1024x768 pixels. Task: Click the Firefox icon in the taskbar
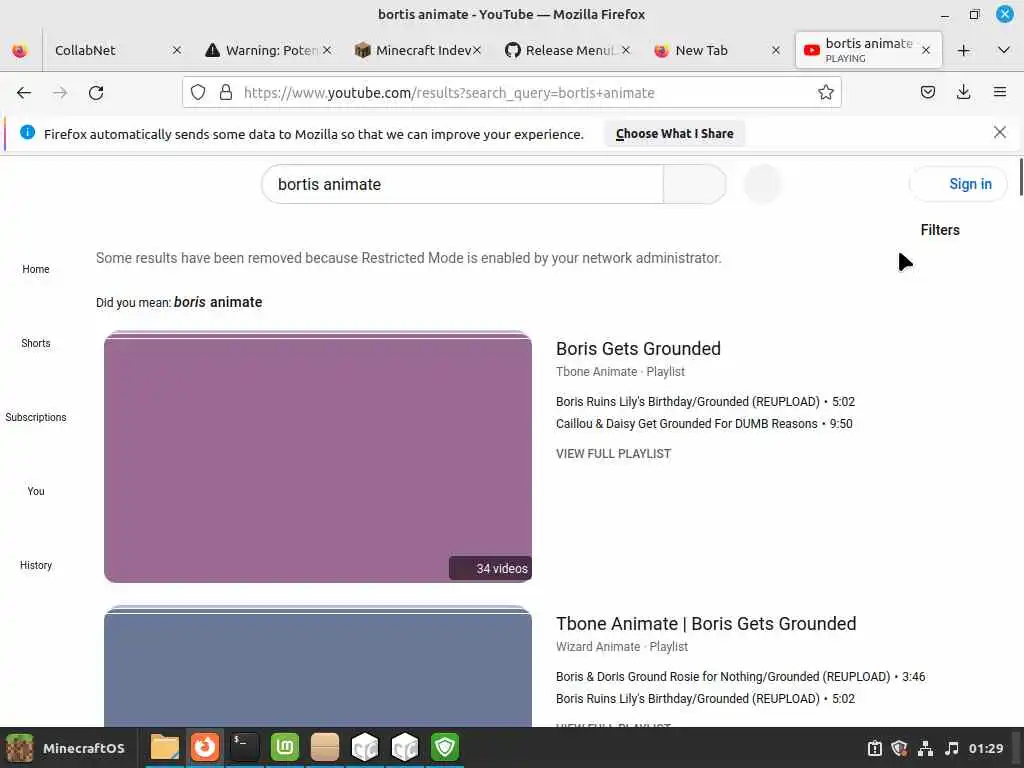(205, 747)
